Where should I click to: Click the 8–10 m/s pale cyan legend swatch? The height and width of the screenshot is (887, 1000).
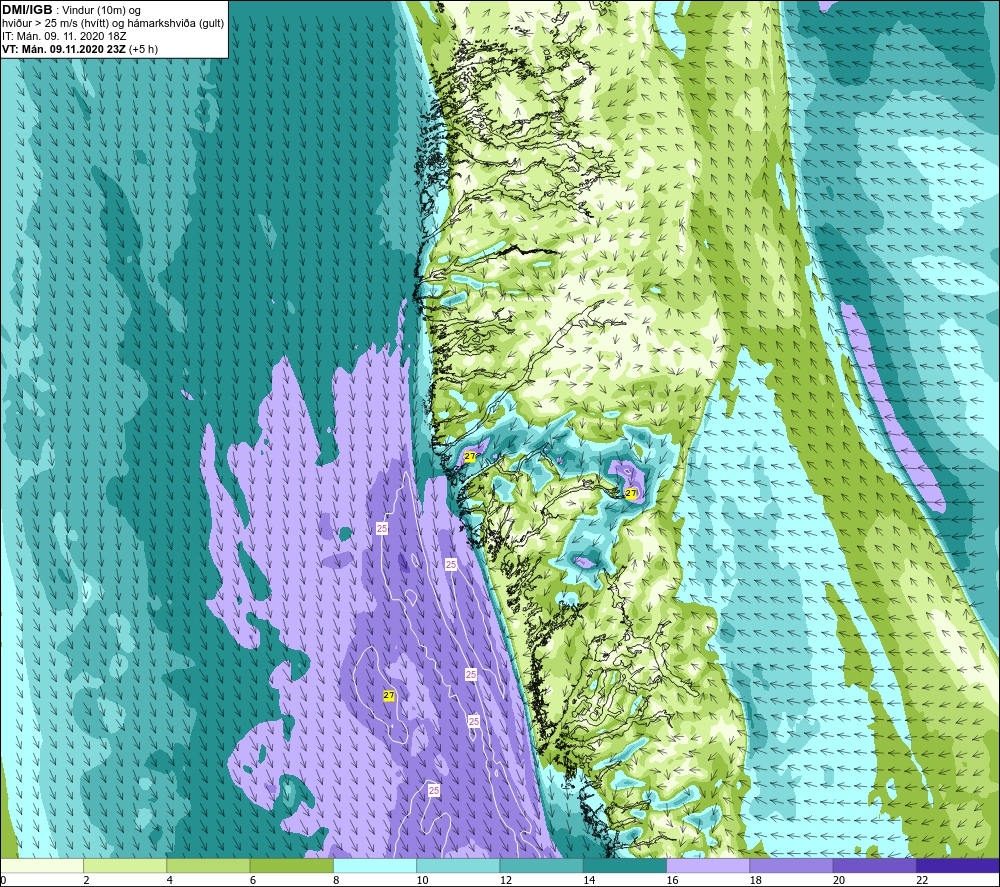(x=375, y=865)
